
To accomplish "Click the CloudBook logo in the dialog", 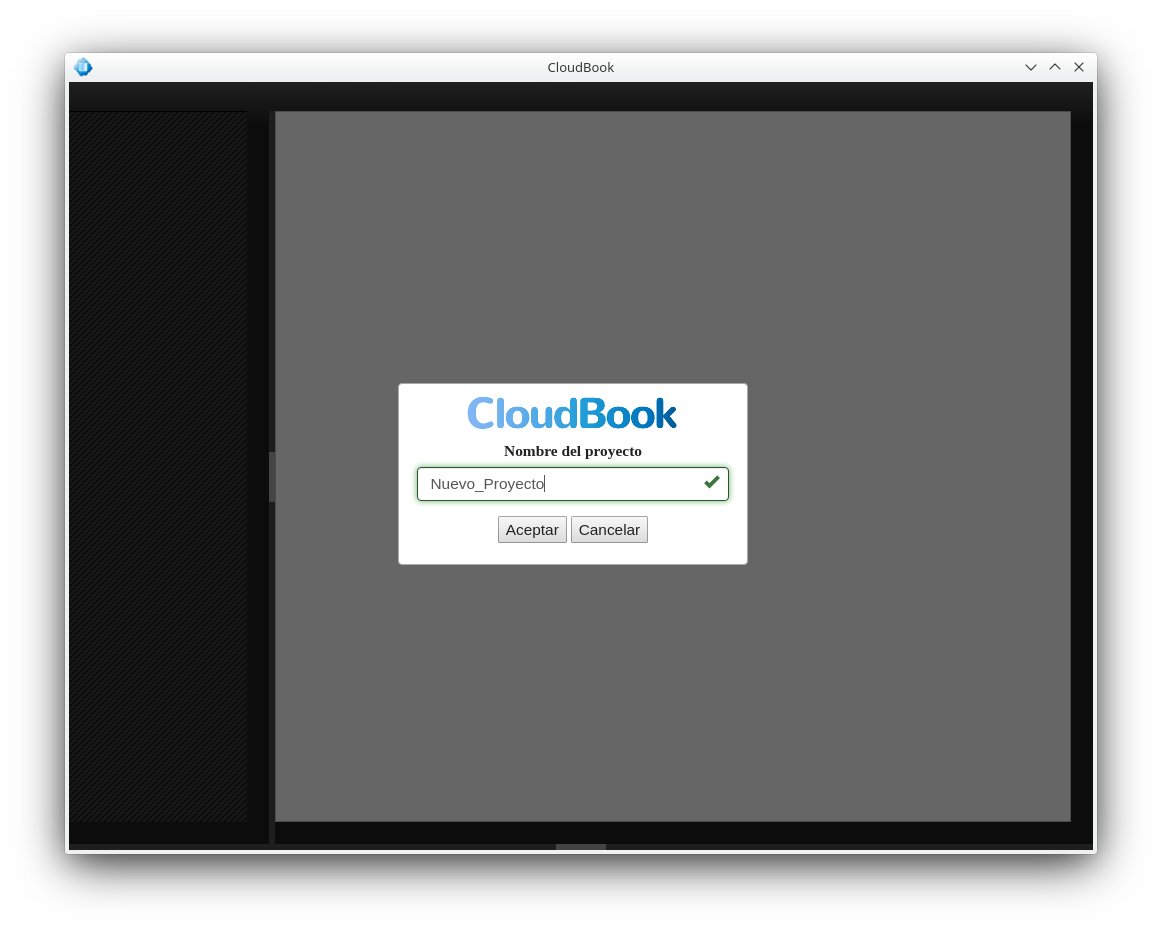I will (572, 413).
